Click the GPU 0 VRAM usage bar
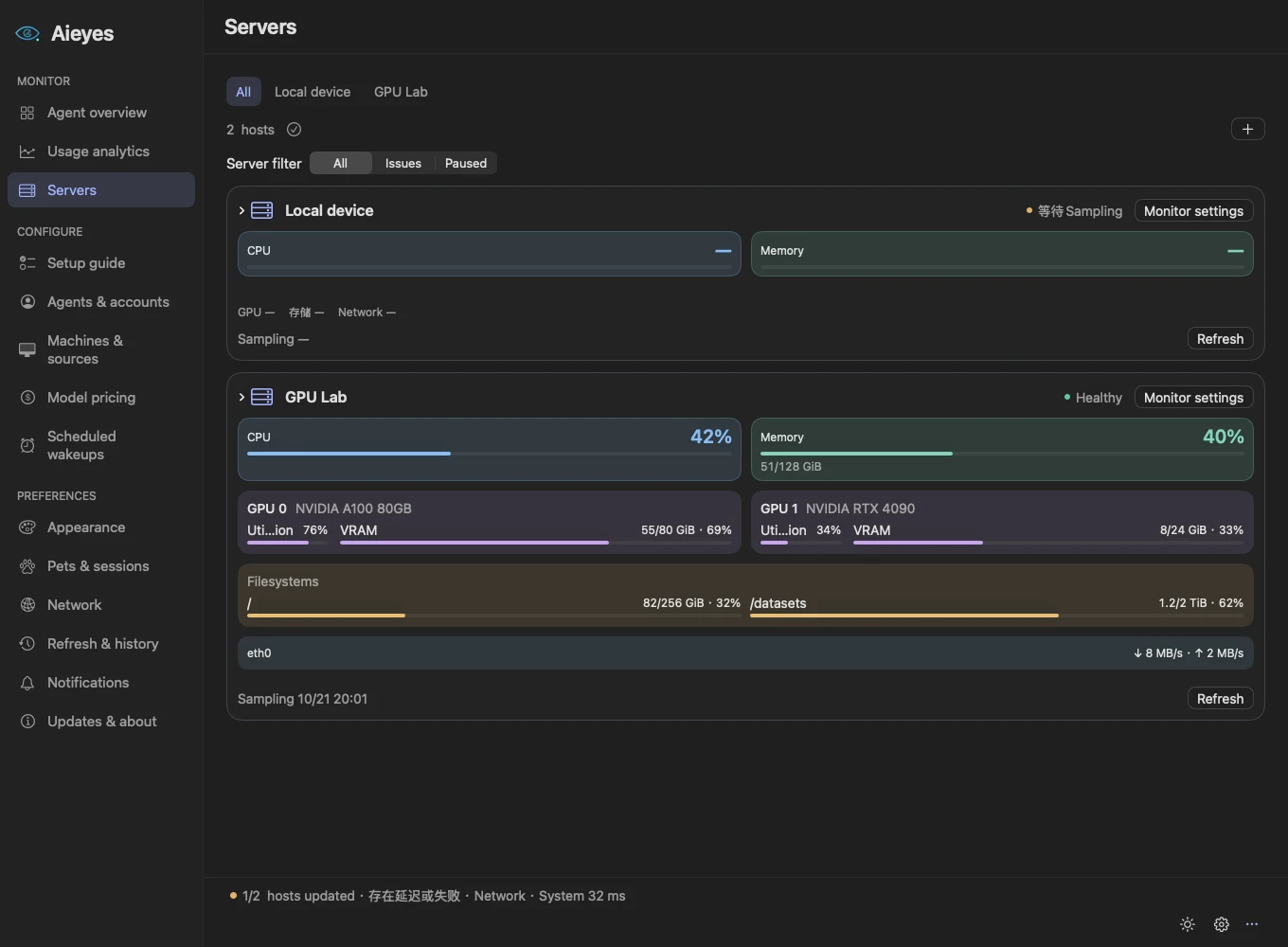The image size is (1288, 947). pyautogui.click(x=535, y=543)
